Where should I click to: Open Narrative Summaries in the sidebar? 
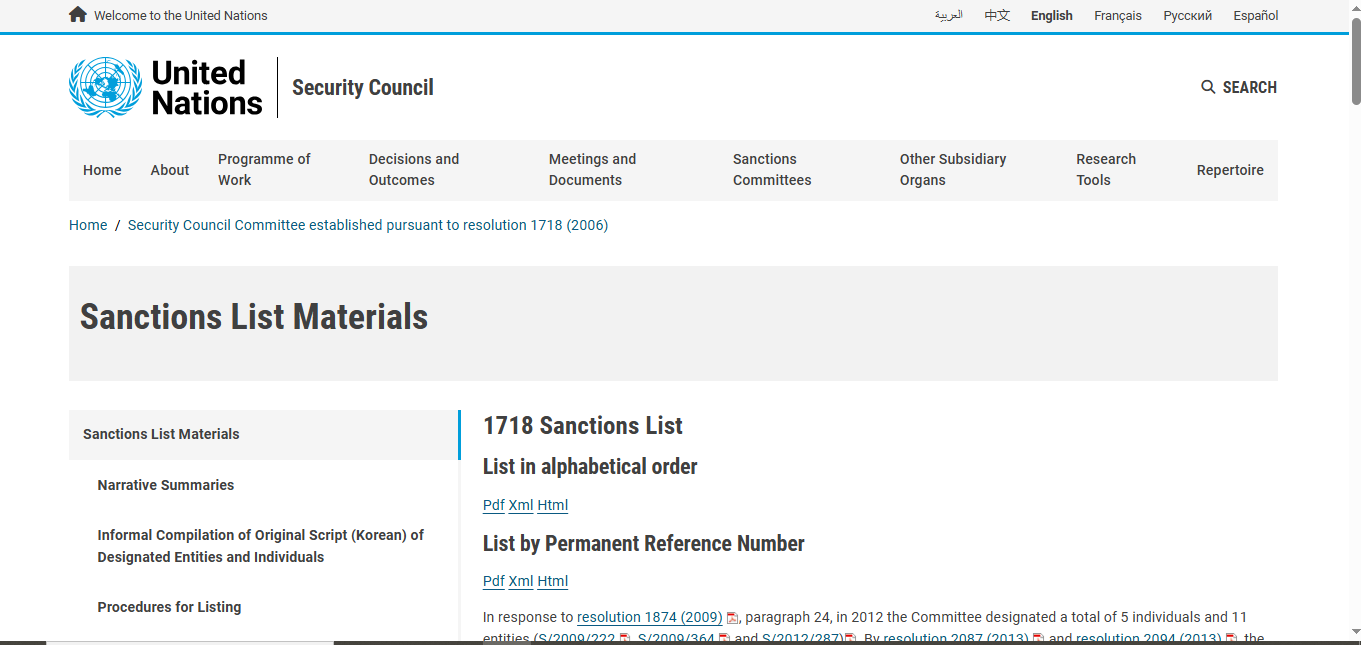(x=165, y=485)
